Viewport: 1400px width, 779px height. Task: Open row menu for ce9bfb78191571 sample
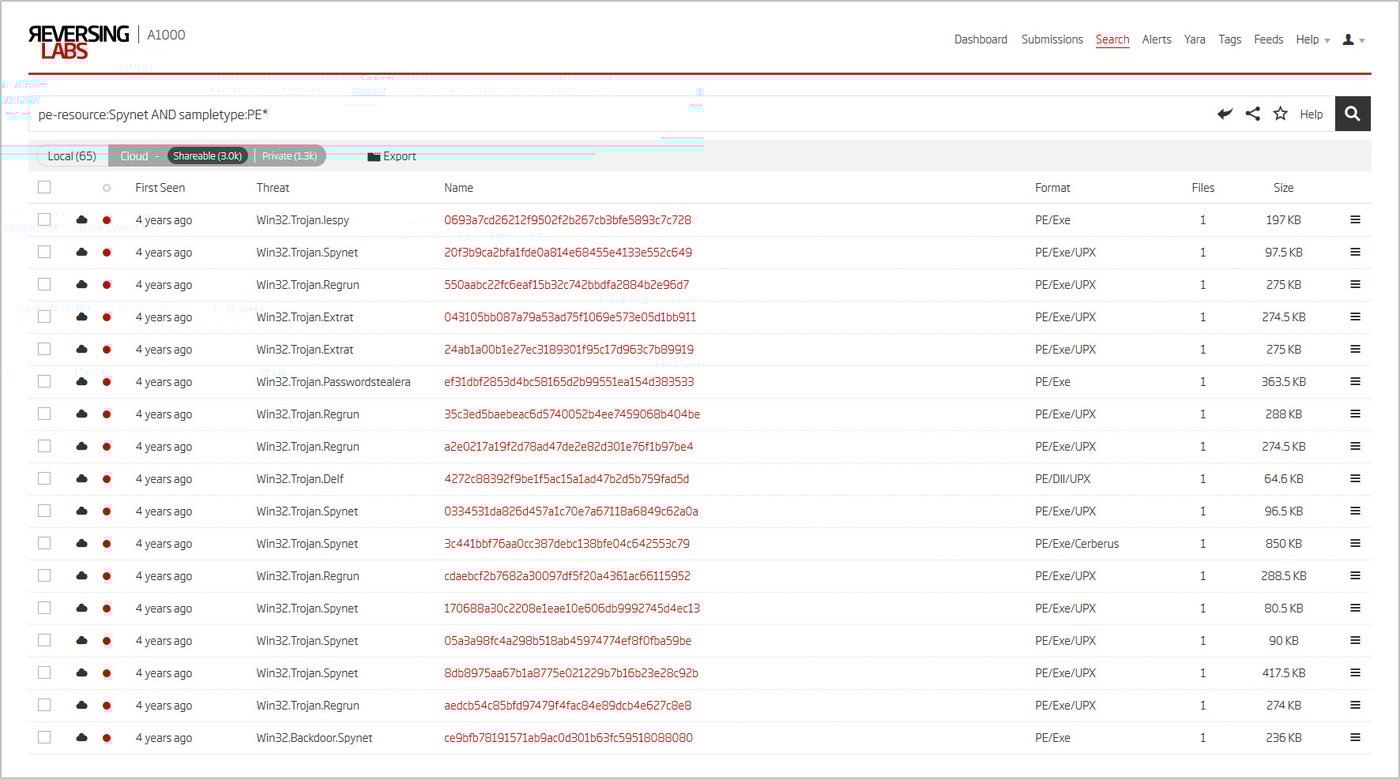(x=1355, y=737)
